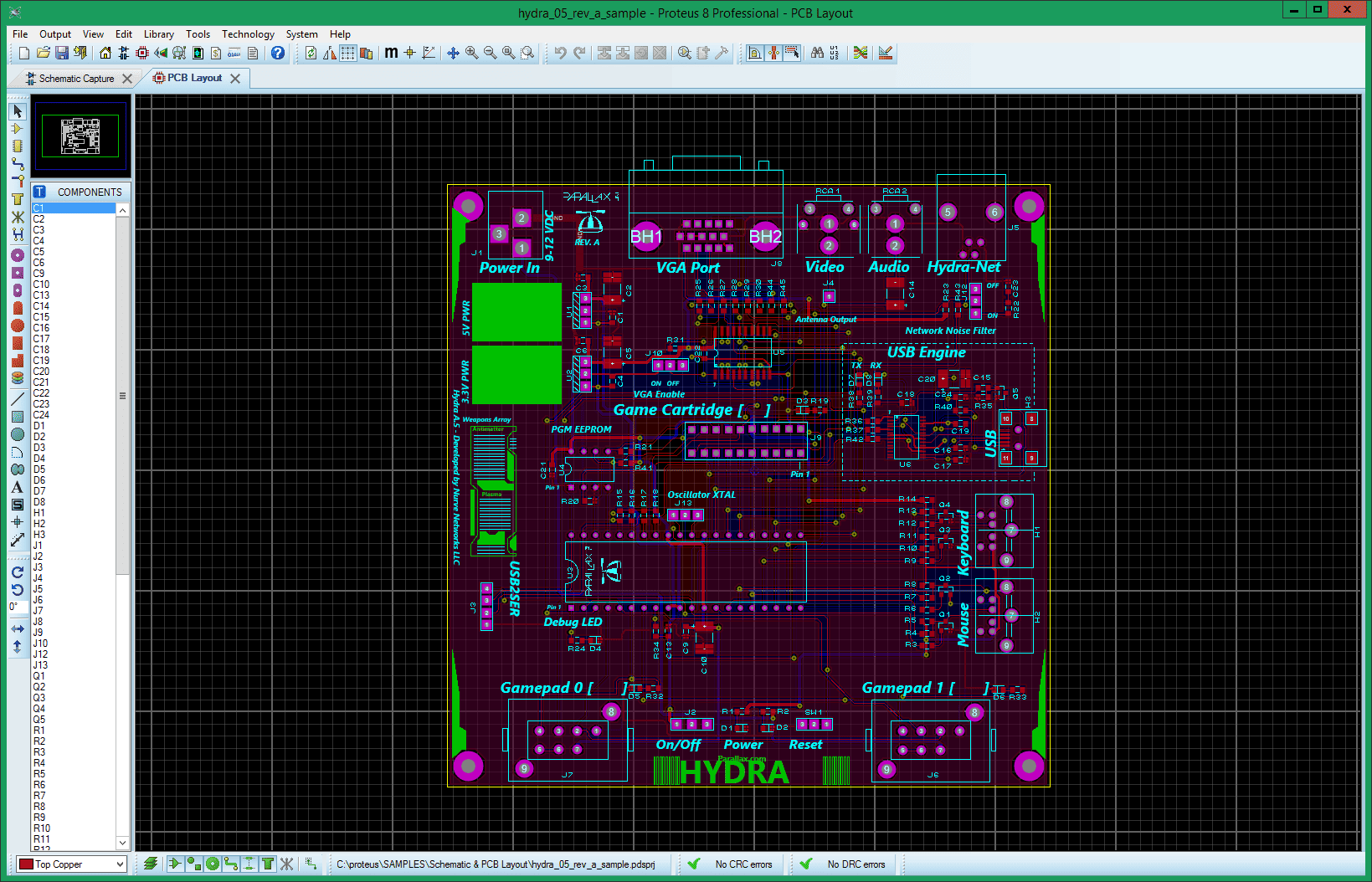Click the No DRC errors status
The image size is (1372, 882).
coord(856,864)
